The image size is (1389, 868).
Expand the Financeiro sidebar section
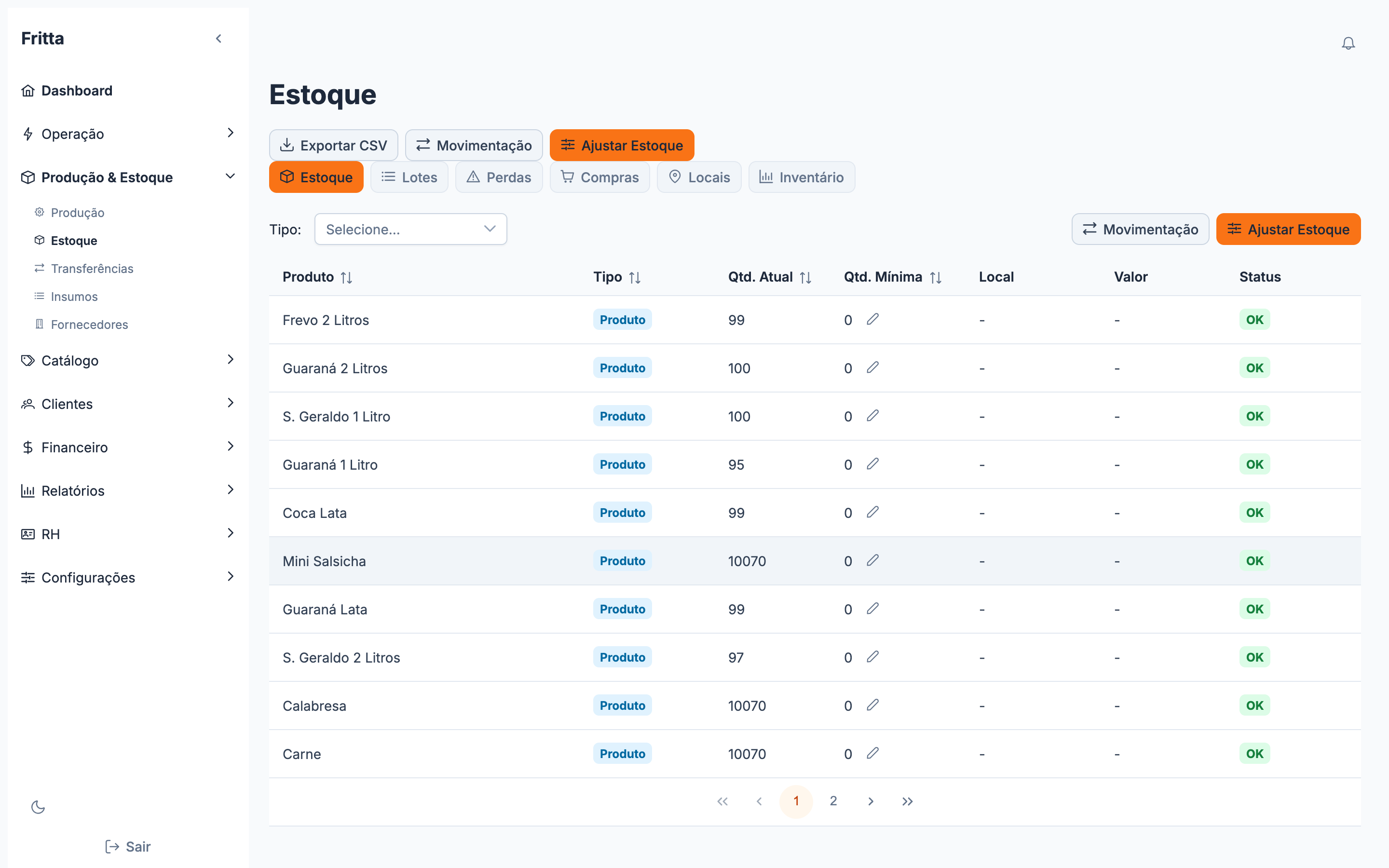[128, 447]
